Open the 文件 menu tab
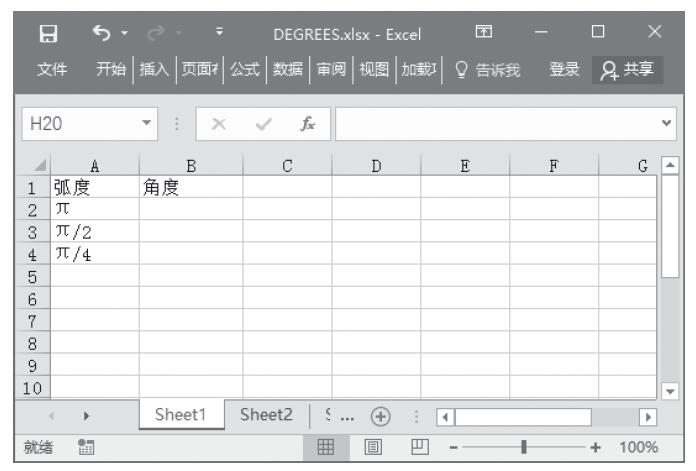Image resolution: width=696 pixels, height=471 pixels. 52,68
